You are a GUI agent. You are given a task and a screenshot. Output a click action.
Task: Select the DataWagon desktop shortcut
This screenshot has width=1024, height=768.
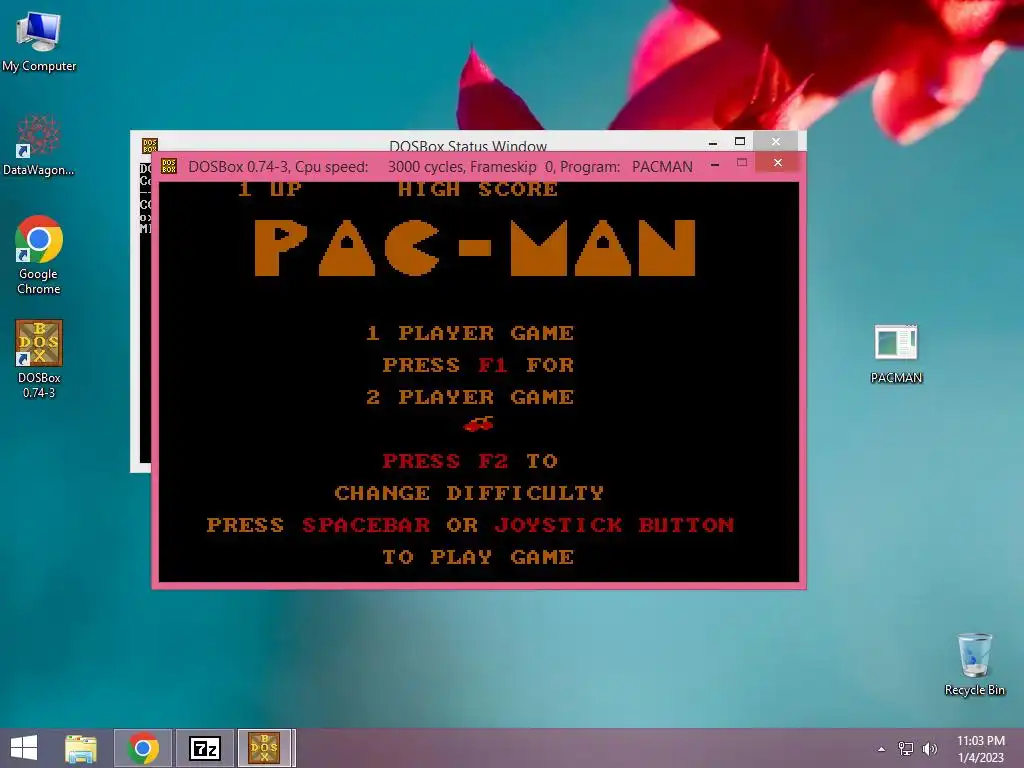pyautogui.click(x=39, y=146)
